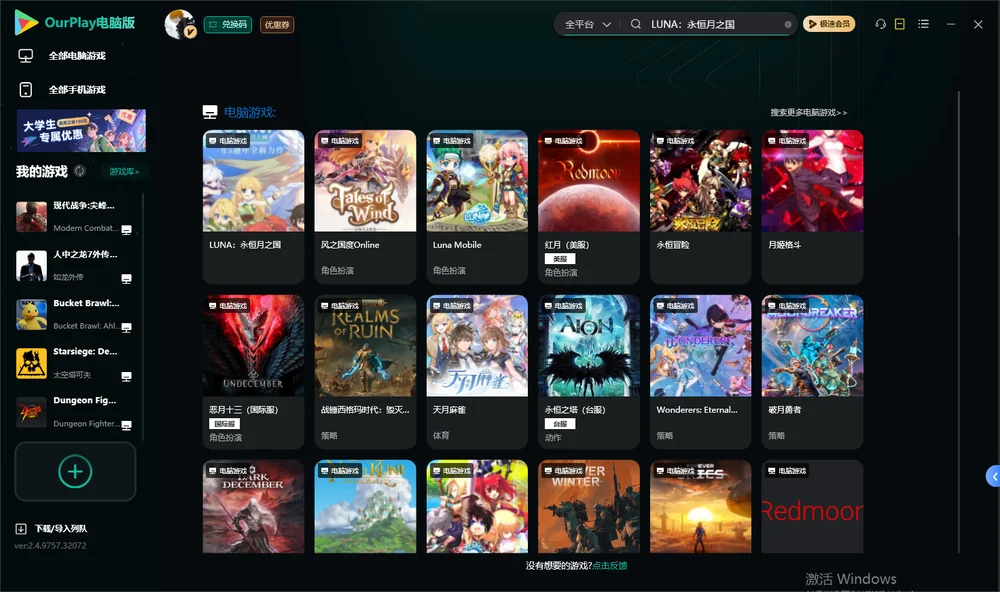Viewport: 1000px width, 592px height.
Task: Open 下载/导入列队 download queue
Action: point(51,529)
